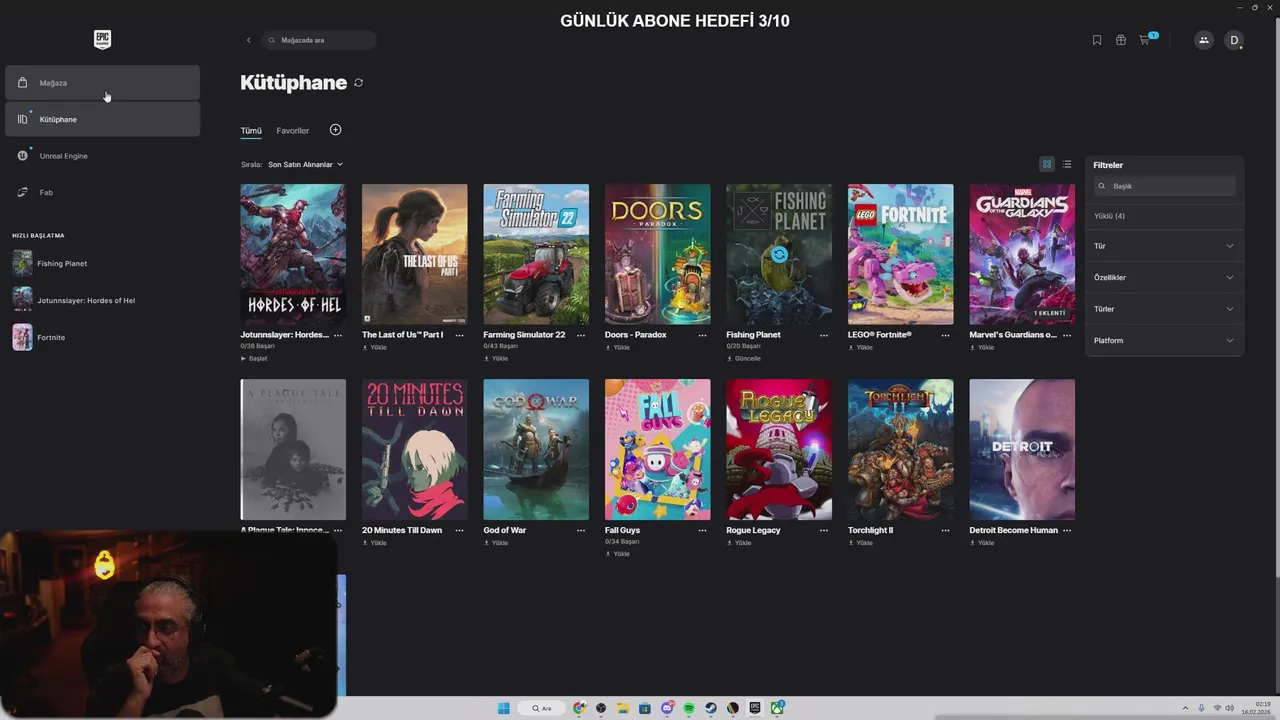This screenshot has width=1280, height=720.
Task: Open Marvel's Guardians of the Galaxy cover
Action: (1022, 254)
